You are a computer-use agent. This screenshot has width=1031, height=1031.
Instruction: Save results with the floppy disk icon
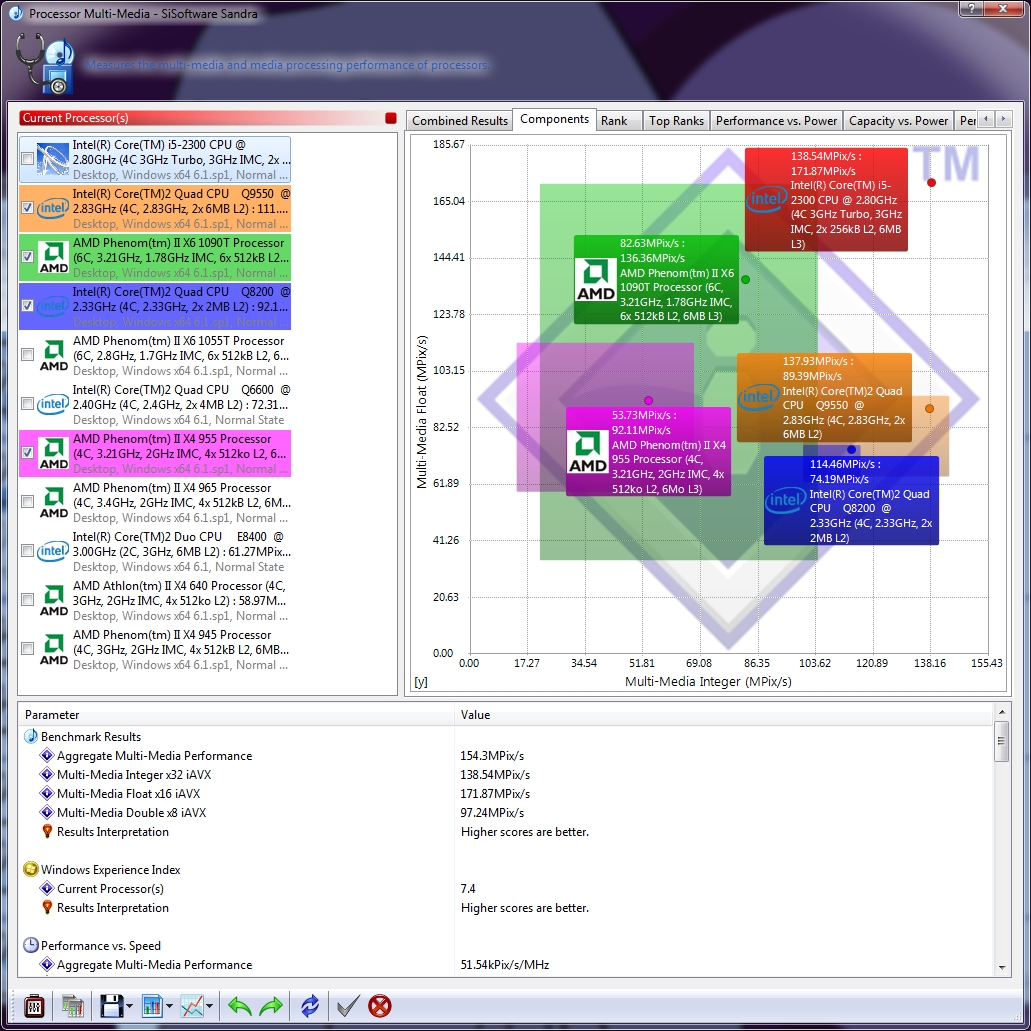pyautogui.click(x=111, y=1006)
